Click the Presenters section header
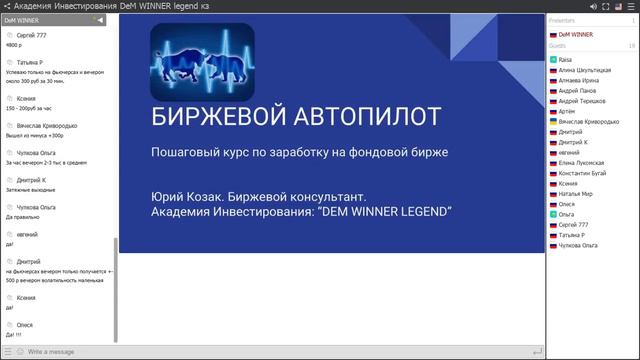640x360 pixels. click(x=592, y=20)
